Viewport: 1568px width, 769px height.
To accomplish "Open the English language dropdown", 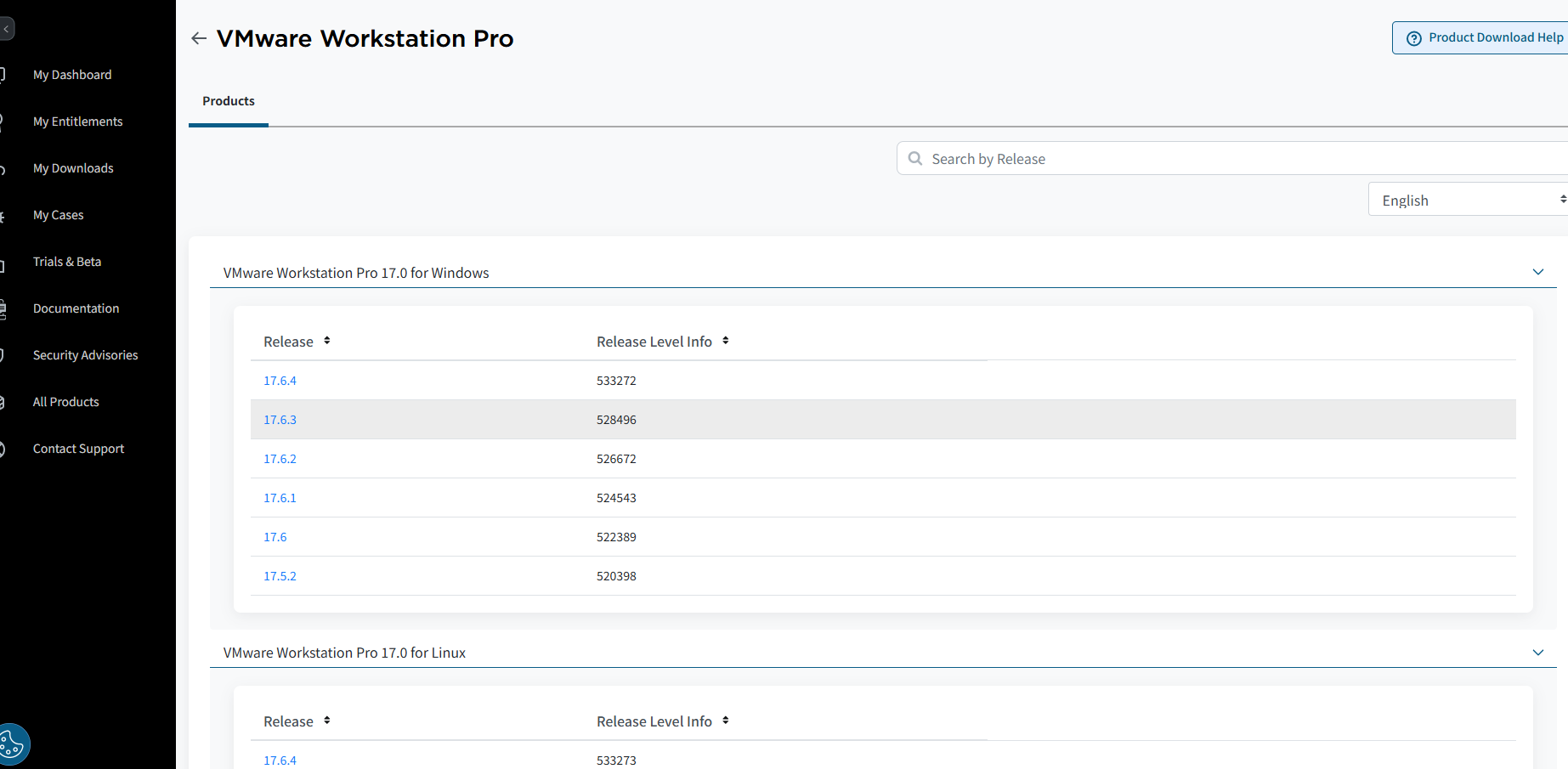I will [x=1468, y=199].
